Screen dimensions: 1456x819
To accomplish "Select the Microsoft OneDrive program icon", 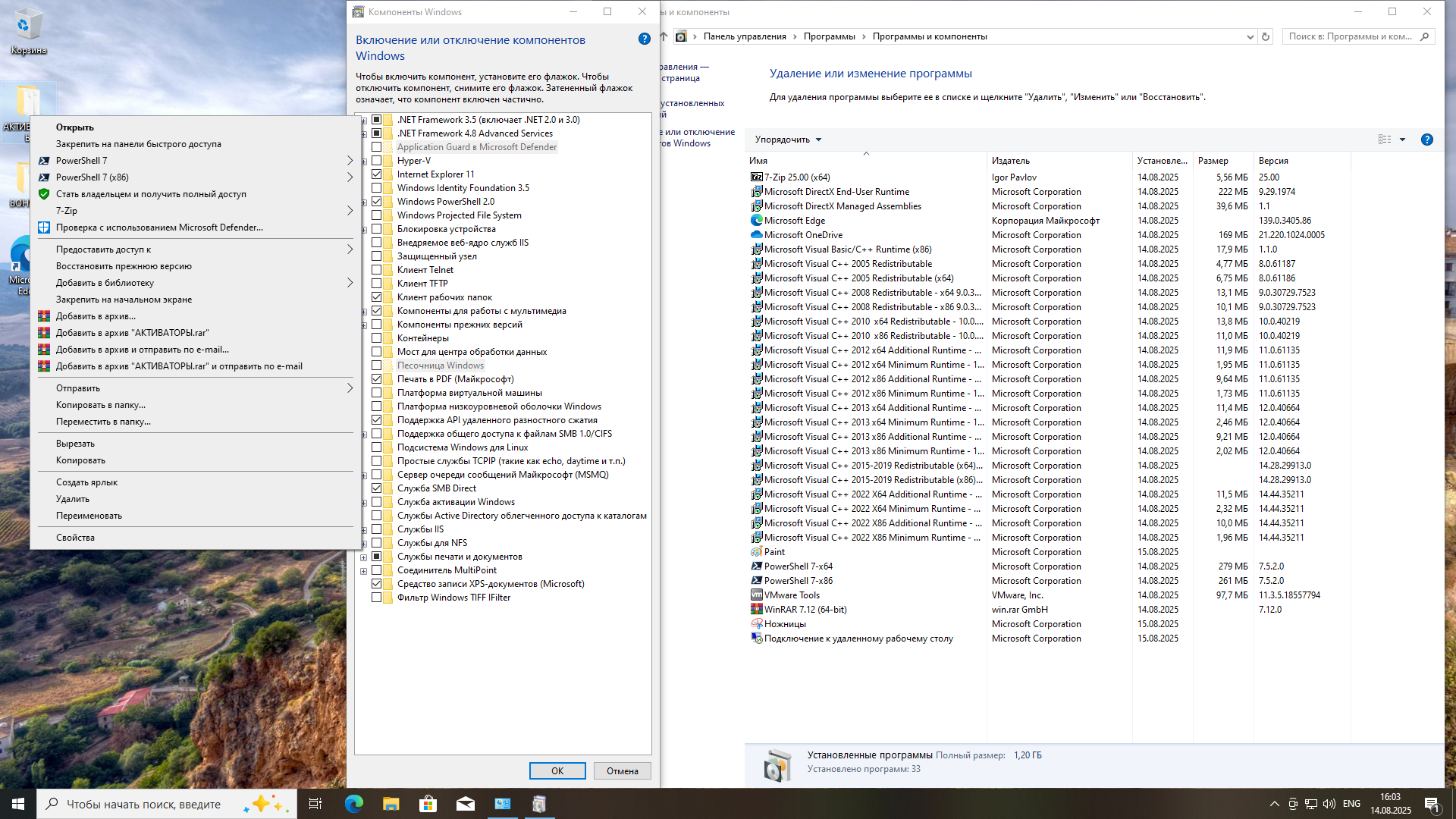I will pos(756,235).
